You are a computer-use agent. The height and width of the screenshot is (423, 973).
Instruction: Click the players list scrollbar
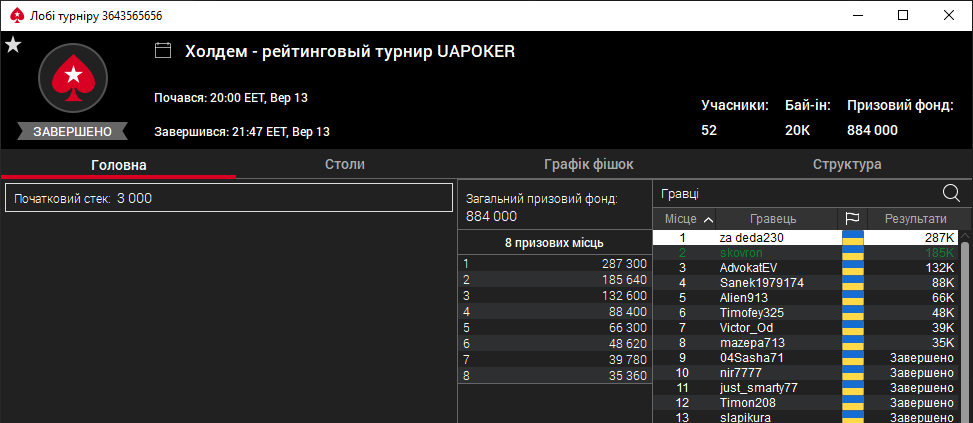(x=966, y=332)
